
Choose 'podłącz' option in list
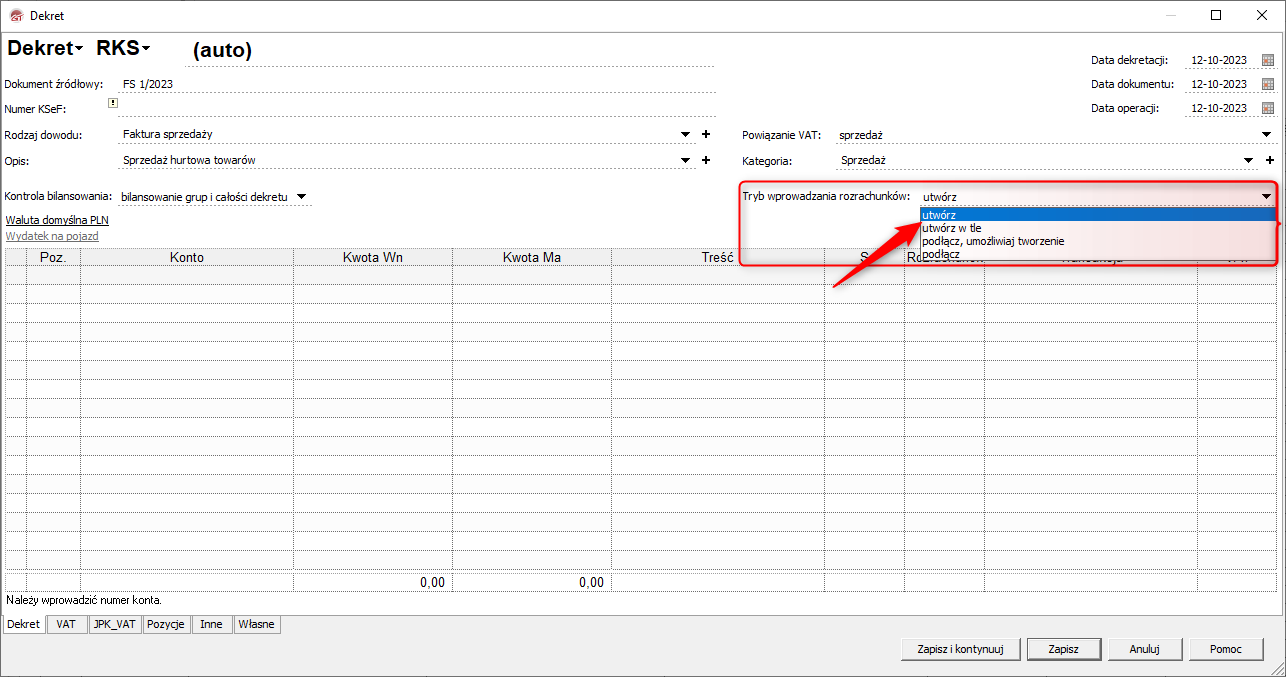click(x=1098, y=254)
